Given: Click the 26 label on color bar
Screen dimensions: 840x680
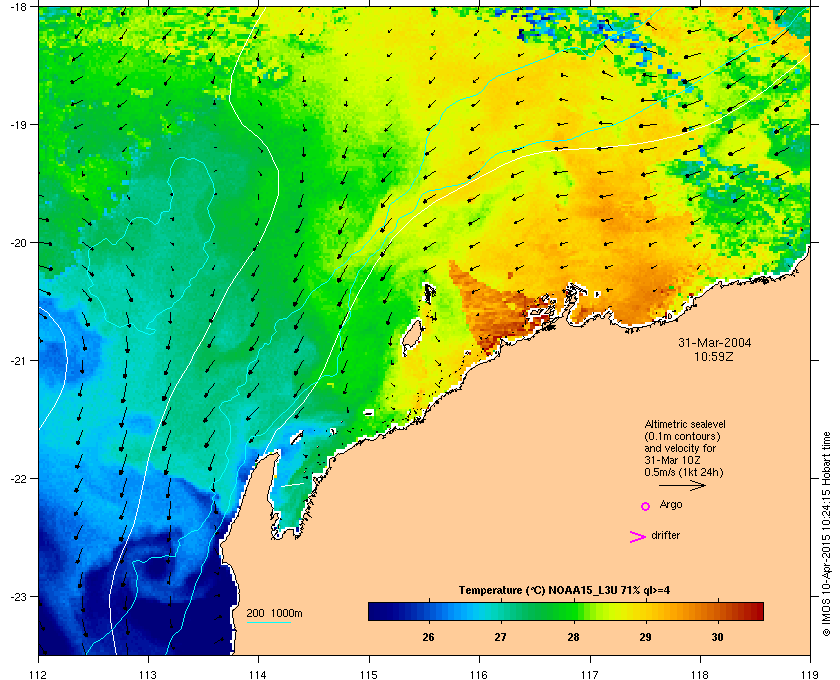Looking at the screenshot, I should click(x=428, y=637).
